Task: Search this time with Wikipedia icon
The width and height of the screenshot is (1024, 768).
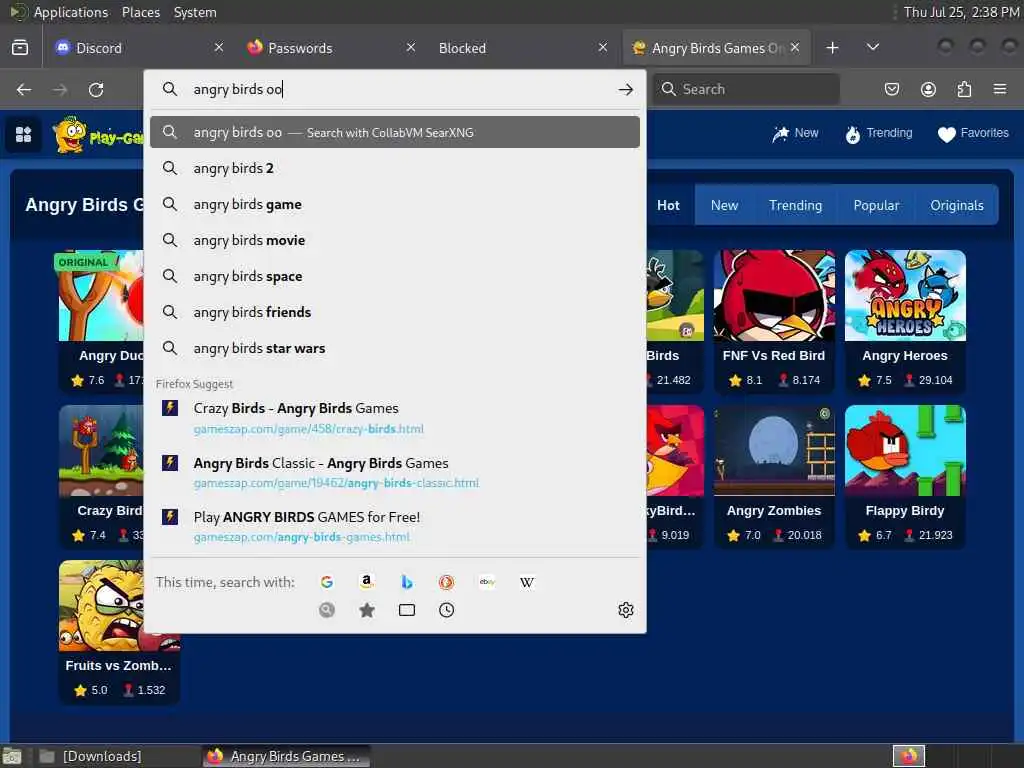Action: (527, 582)
